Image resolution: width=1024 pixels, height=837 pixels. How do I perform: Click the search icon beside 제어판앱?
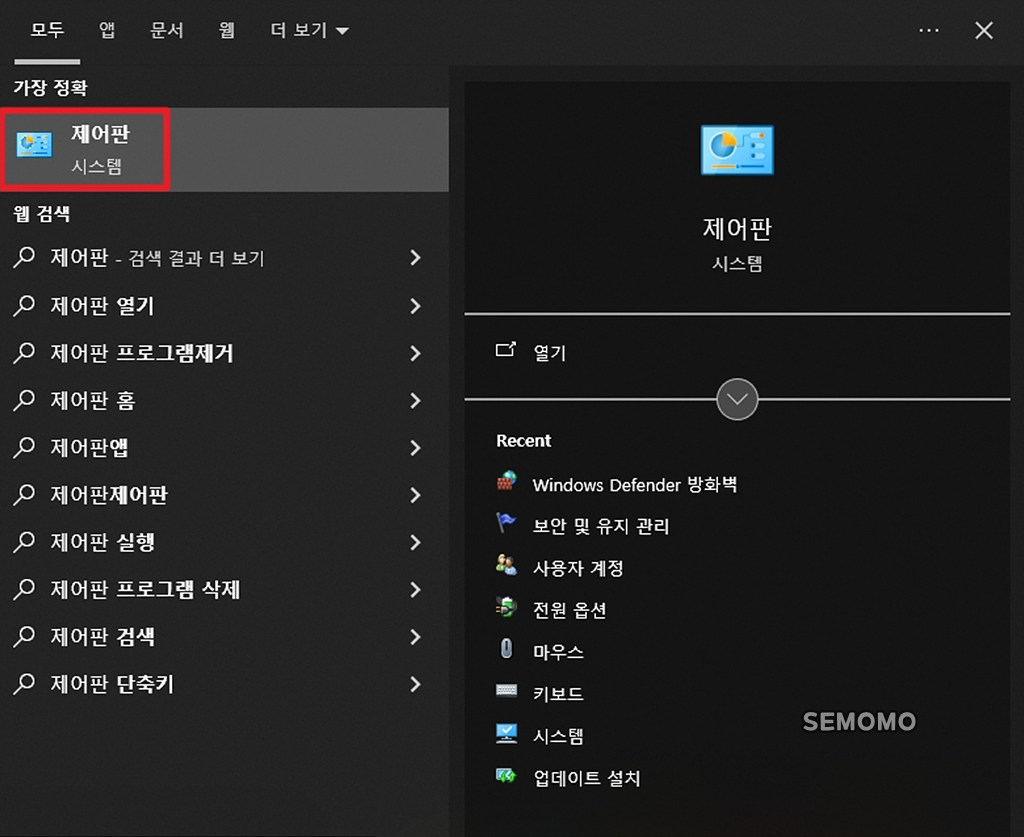click(24, 447)
